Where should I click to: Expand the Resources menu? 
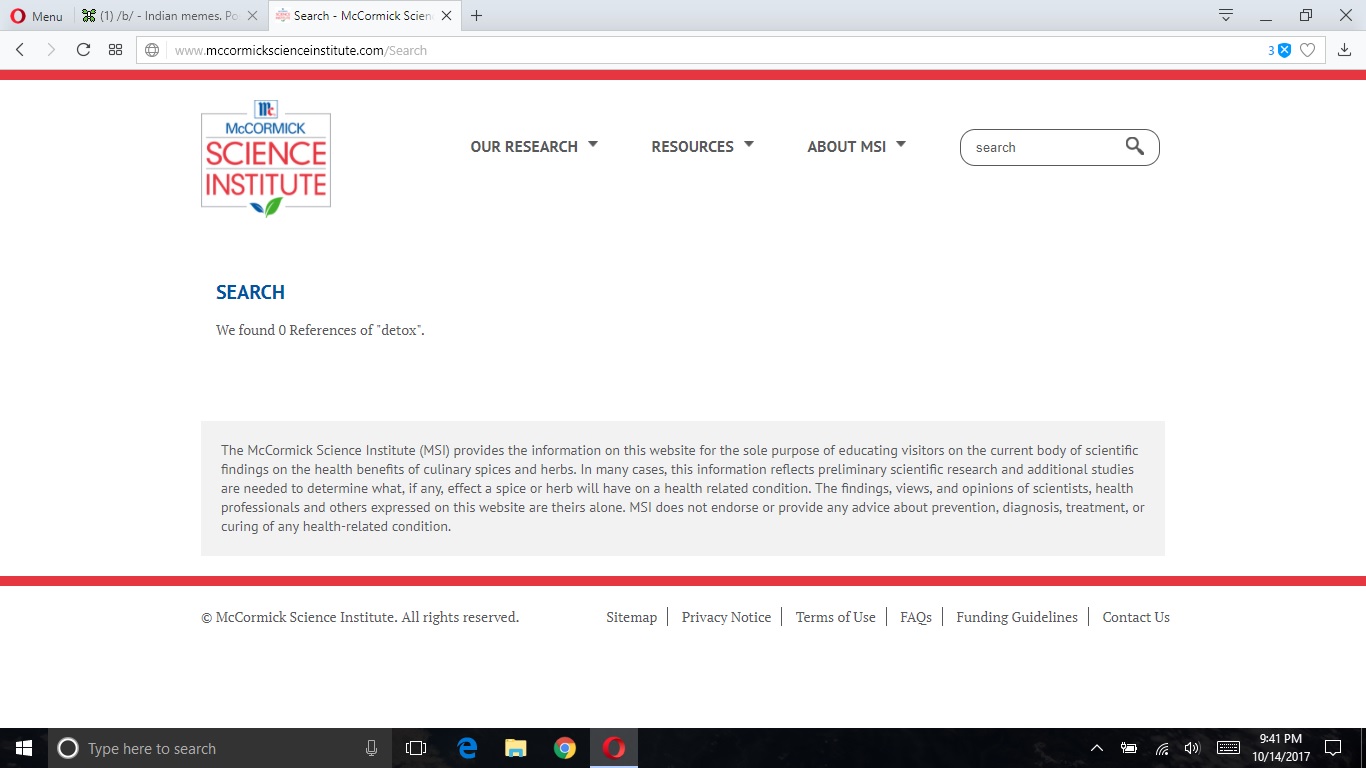(703, 146)
